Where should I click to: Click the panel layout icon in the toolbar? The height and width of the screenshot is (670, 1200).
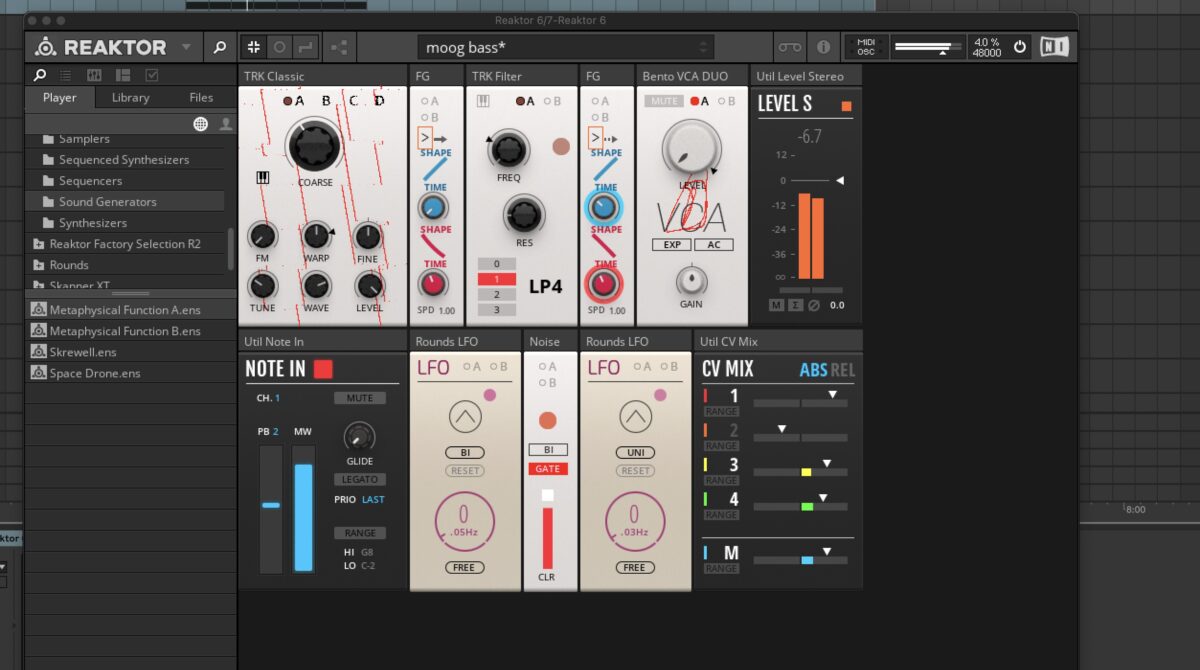pyautogui.click(x=253, y=47)
